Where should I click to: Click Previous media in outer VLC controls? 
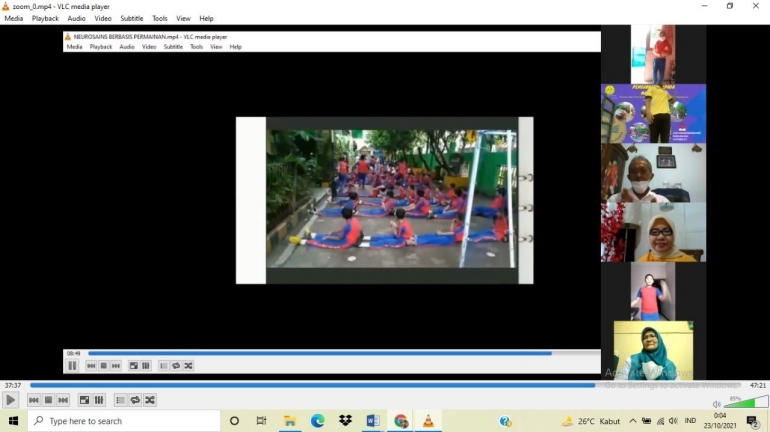tap(33, 400)
